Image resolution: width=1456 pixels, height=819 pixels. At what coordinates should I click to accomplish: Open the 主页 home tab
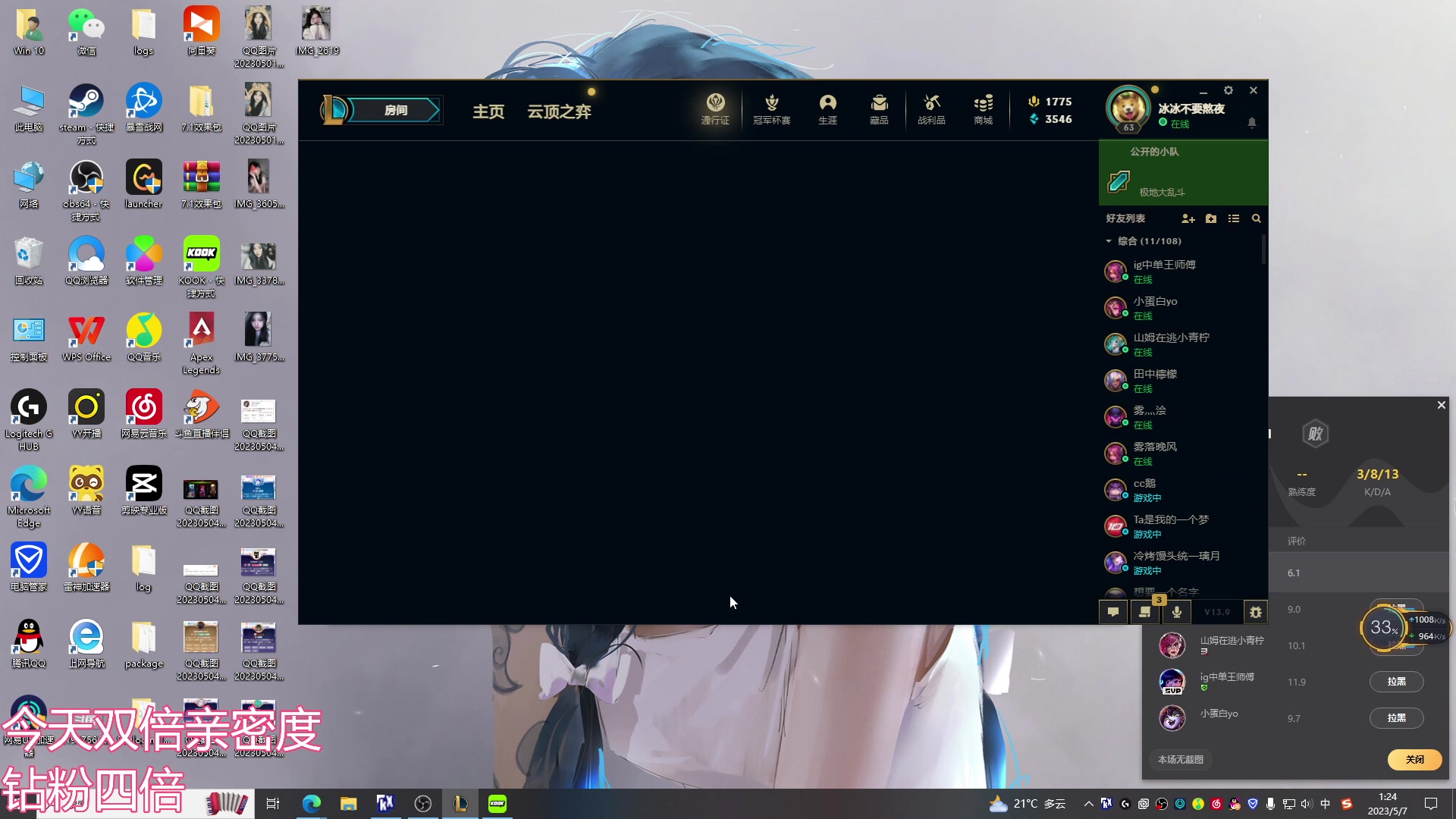coord(488,111)
